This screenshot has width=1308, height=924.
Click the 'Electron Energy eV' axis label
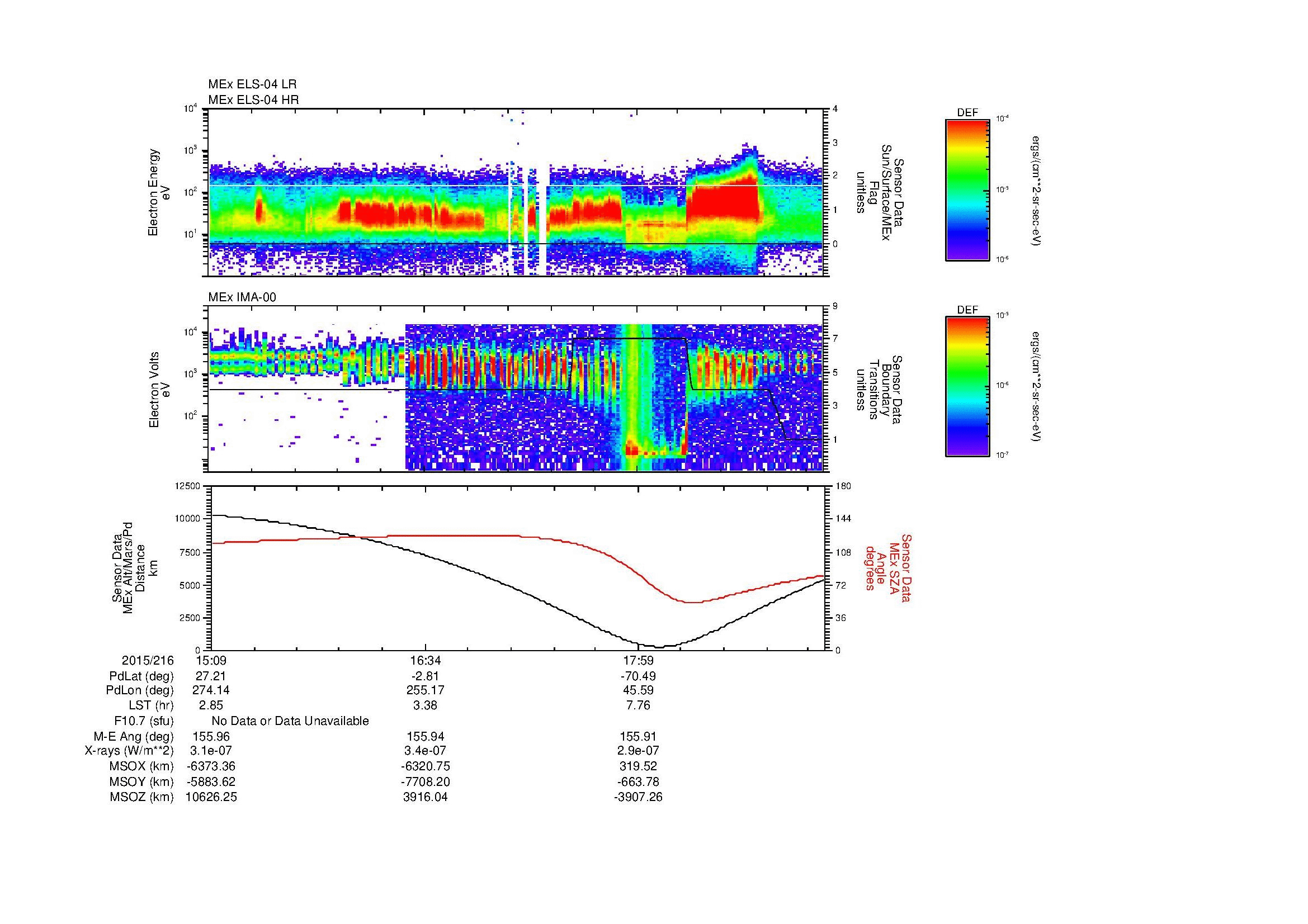click(159, 192)
